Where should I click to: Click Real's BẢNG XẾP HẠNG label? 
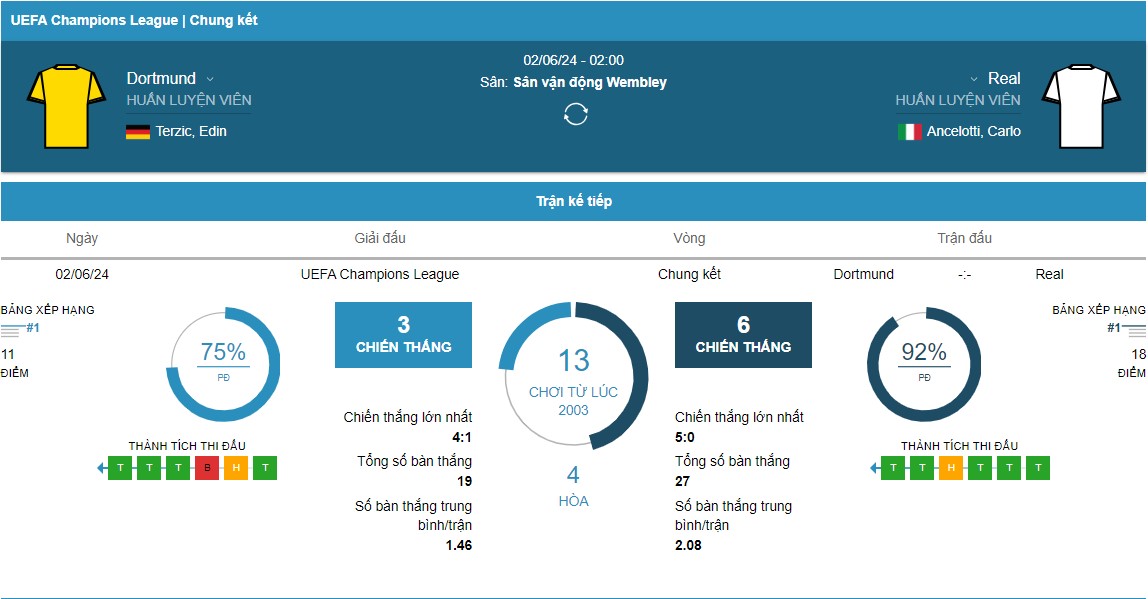click(1099, 310)
